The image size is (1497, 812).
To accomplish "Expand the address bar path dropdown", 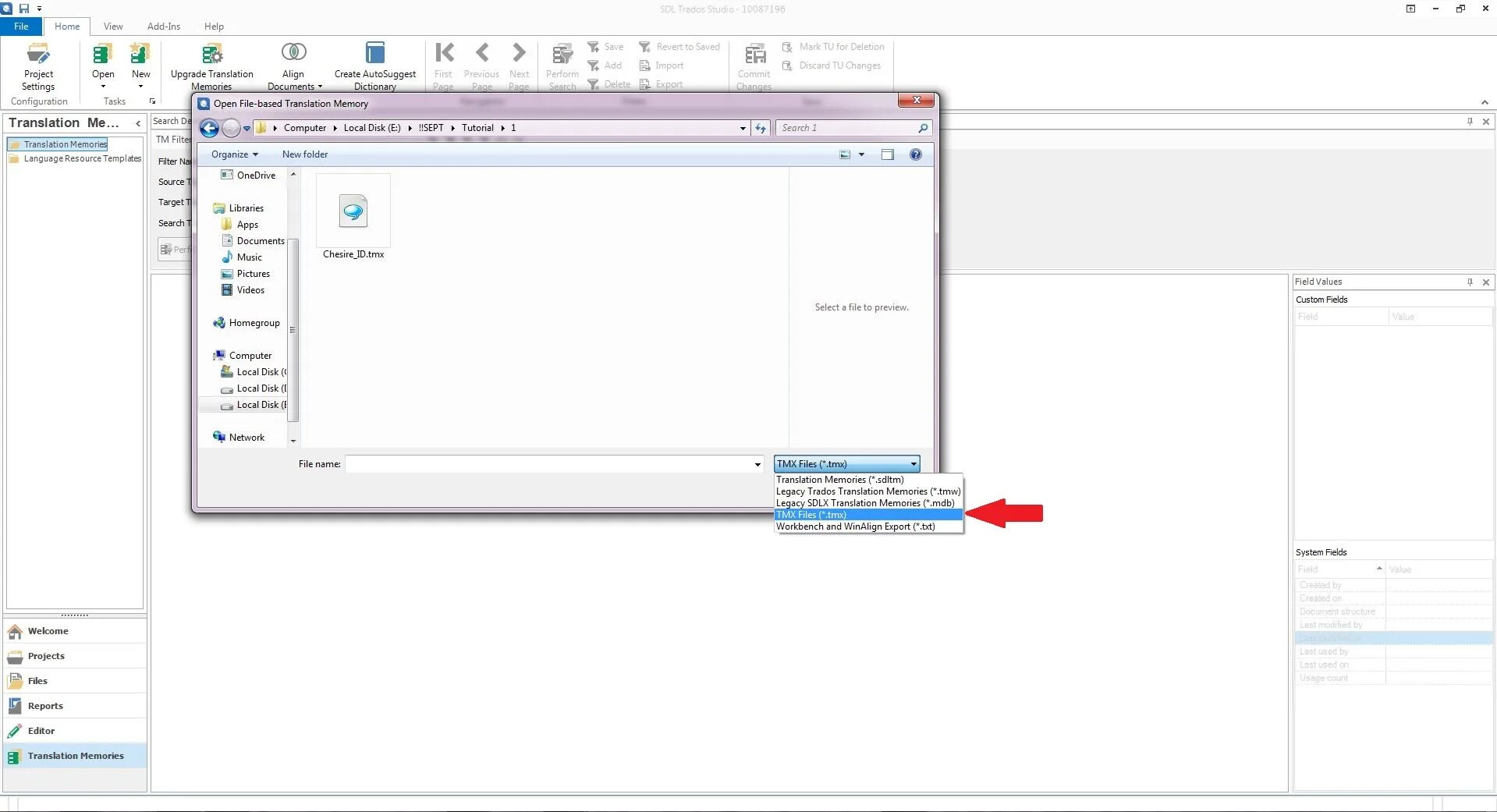I will 743,128.
